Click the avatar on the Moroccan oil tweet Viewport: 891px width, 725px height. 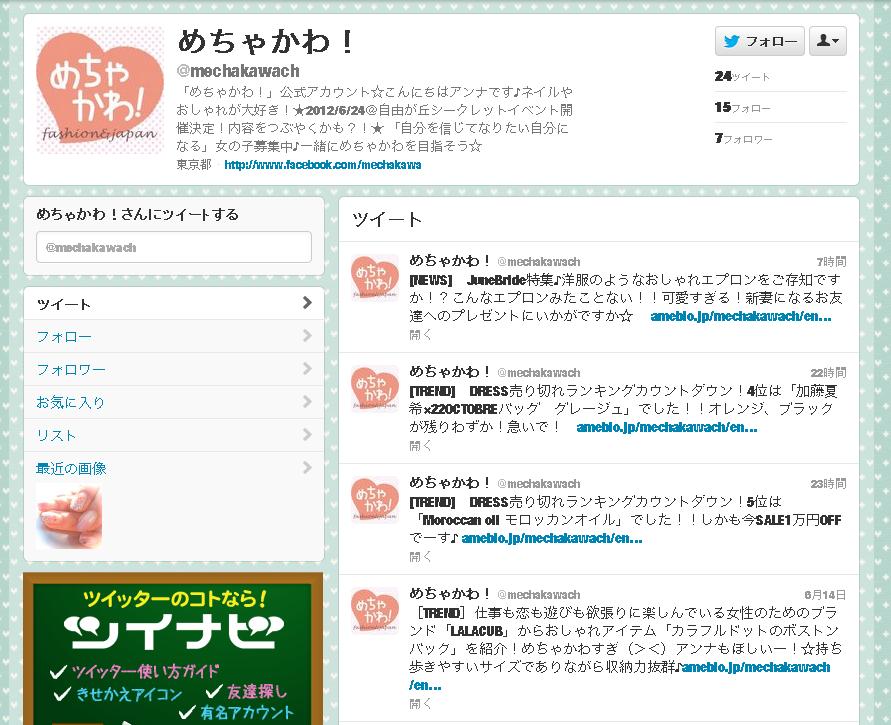pyautogui.click(x=375, y=501)
